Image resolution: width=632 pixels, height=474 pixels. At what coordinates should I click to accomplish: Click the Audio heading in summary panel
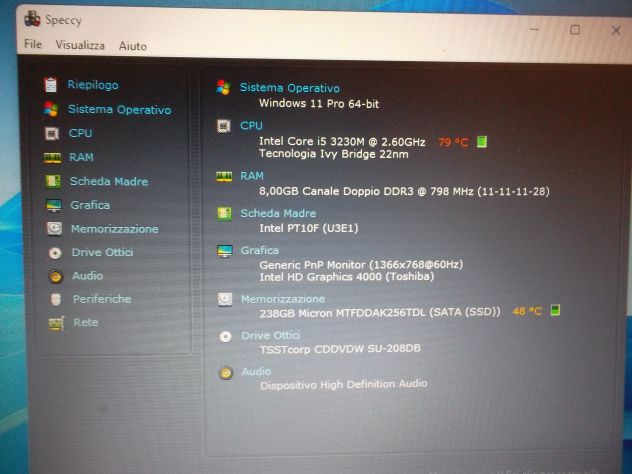tap(256, 372)
